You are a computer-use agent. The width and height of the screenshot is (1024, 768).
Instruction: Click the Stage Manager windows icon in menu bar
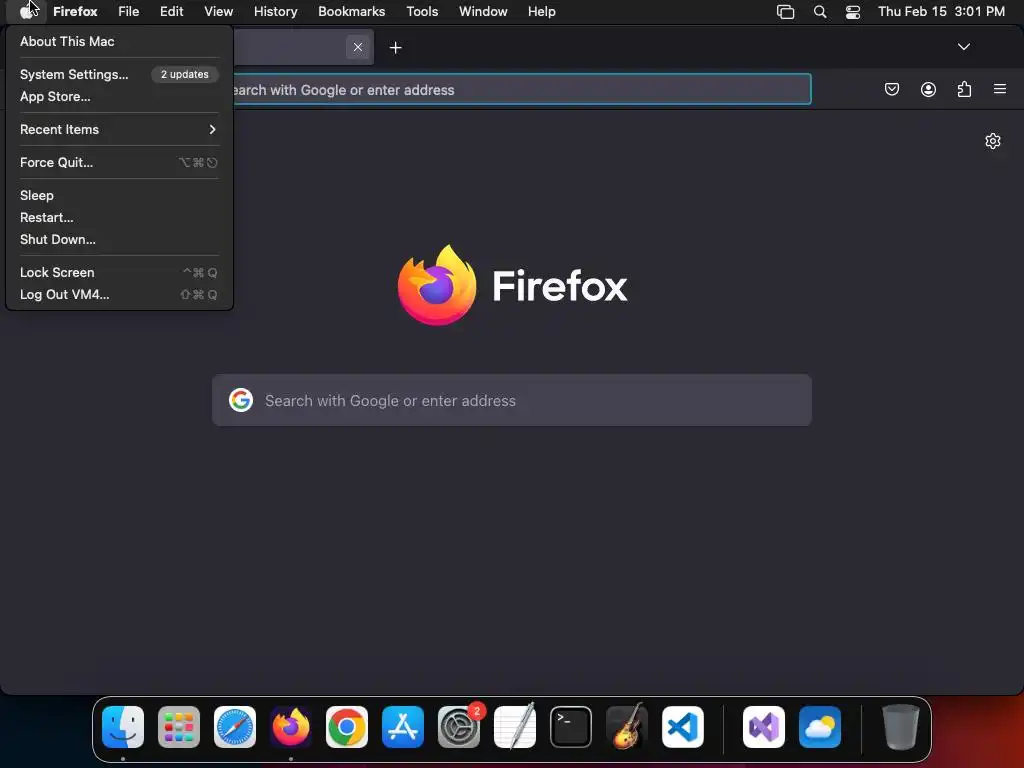(785, 12)
